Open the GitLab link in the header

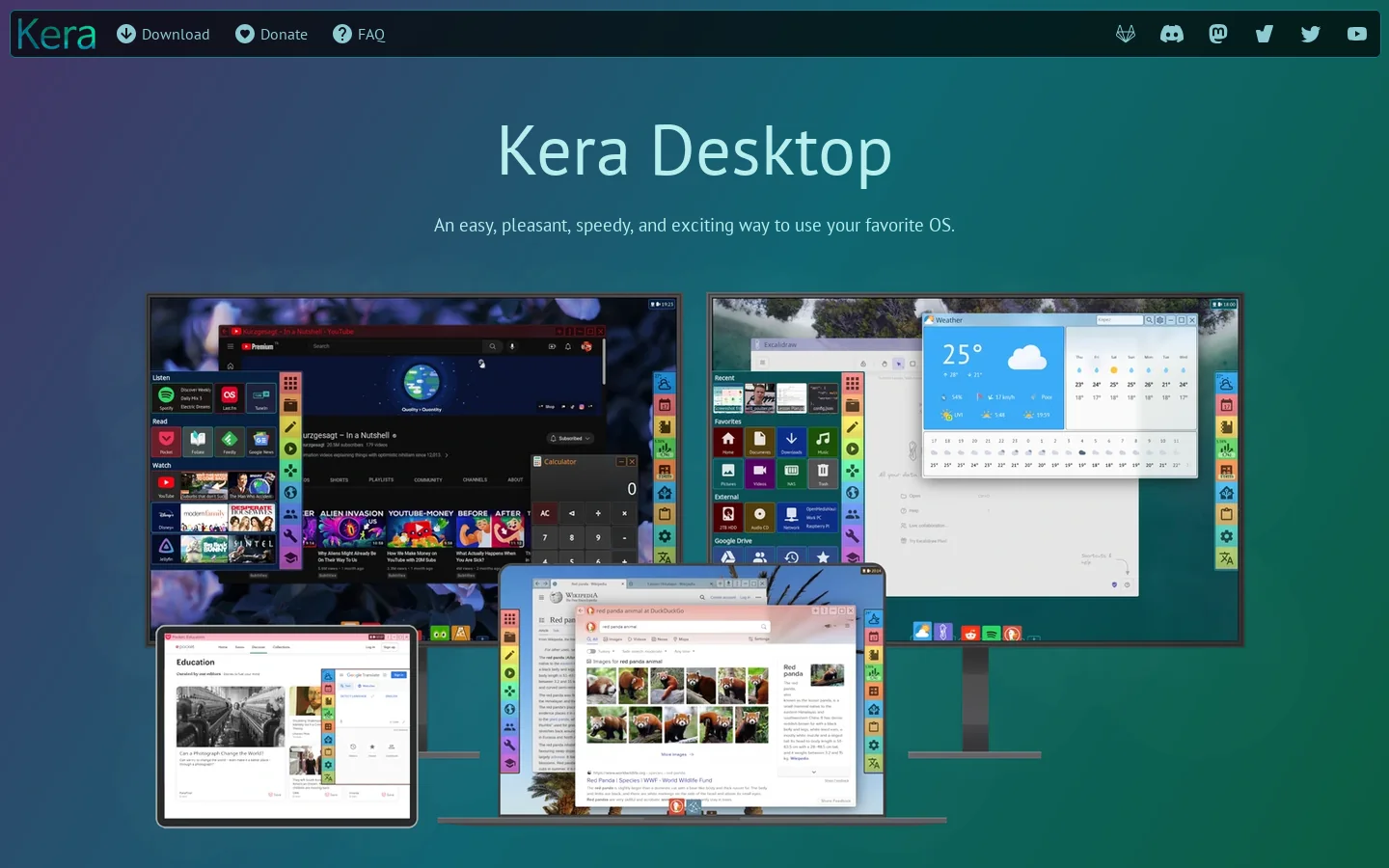[1126, 34]
